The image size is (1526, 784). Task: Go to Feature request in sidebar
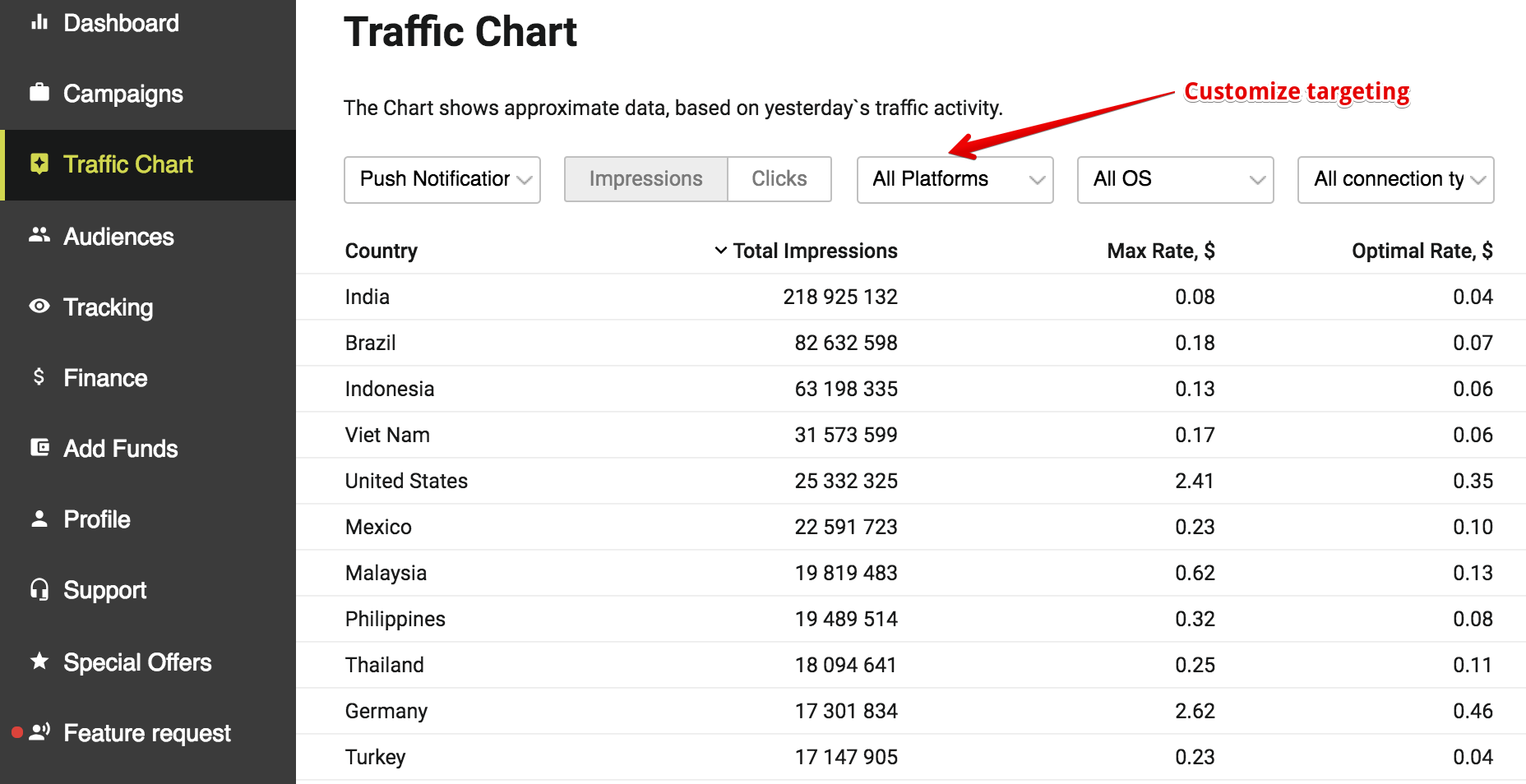[147, 733]
